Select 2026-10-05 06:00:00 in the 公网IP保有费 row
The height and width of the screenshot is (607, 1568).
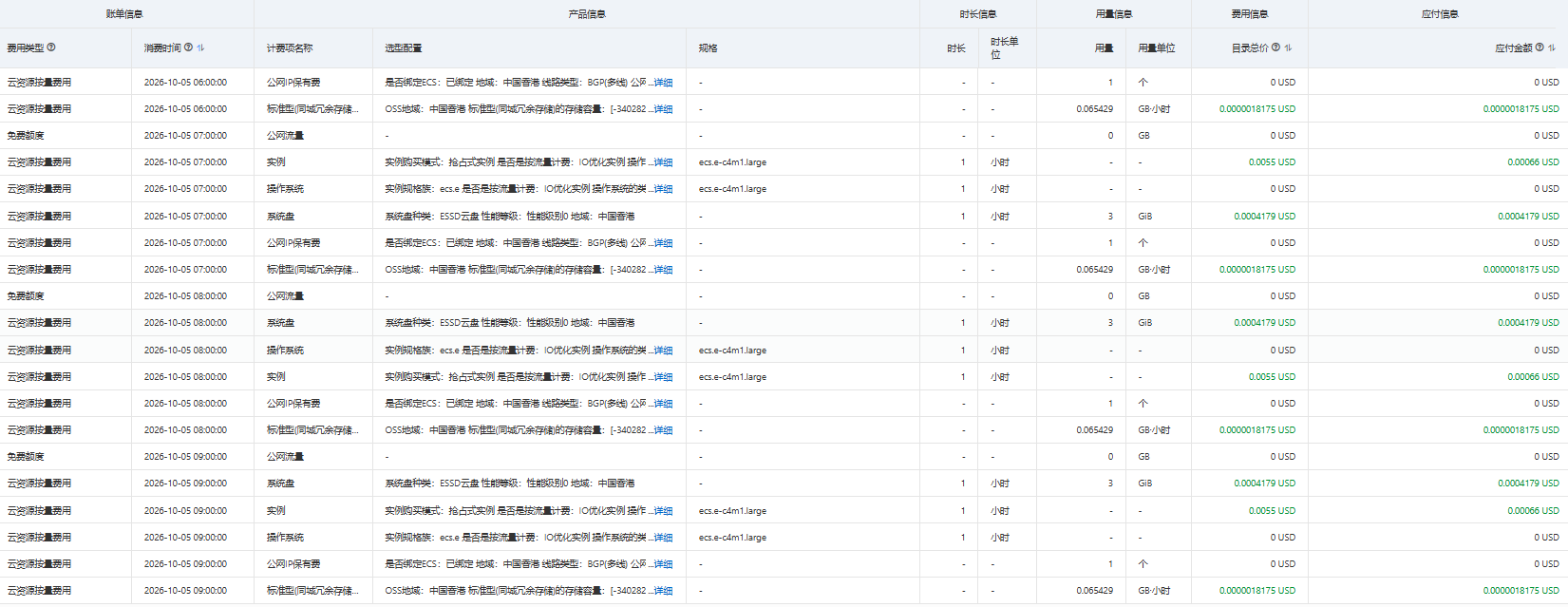[x=185, y=83]
